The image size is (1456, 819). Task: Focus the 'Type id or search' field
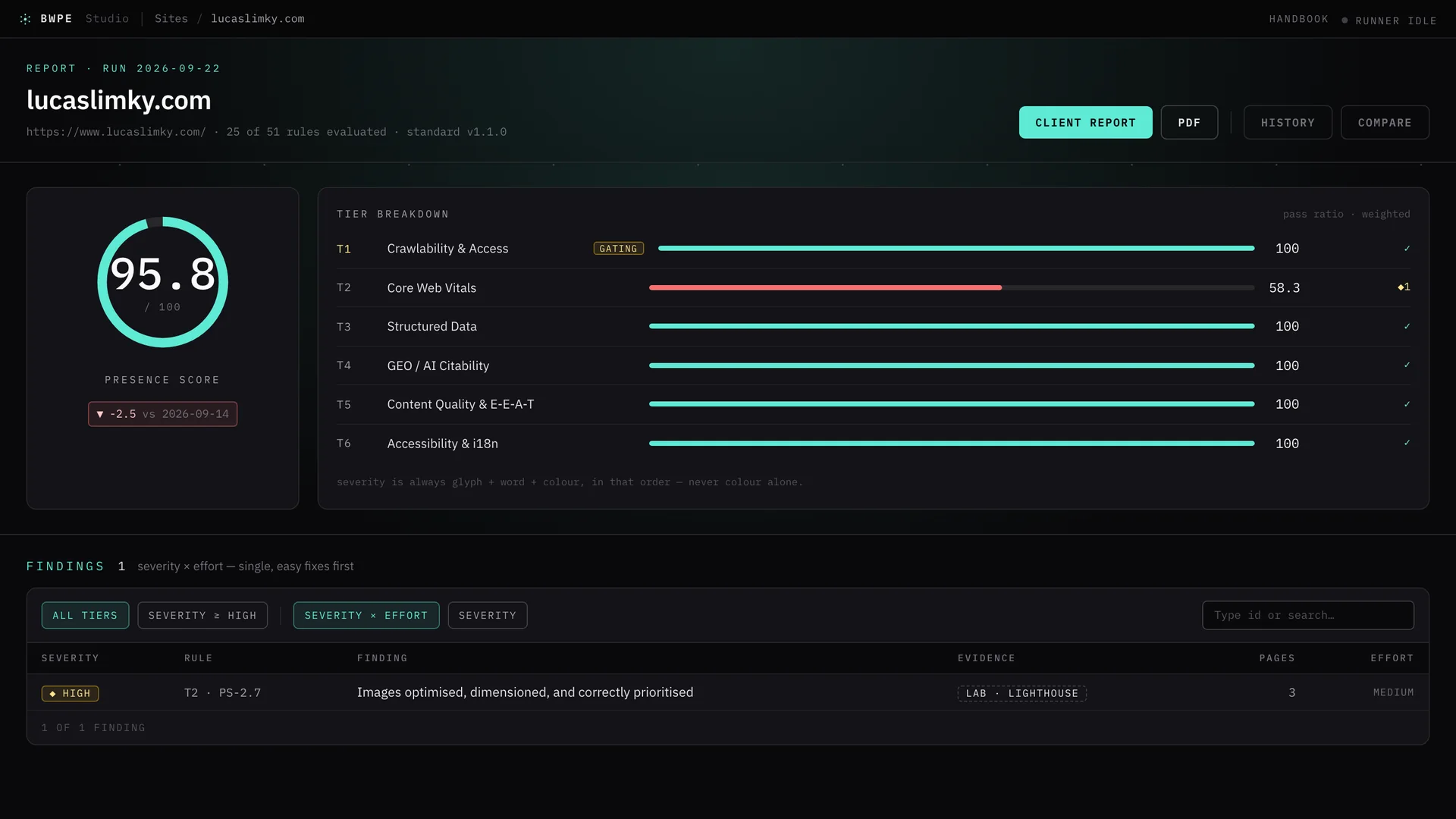tap(1307, 615)
